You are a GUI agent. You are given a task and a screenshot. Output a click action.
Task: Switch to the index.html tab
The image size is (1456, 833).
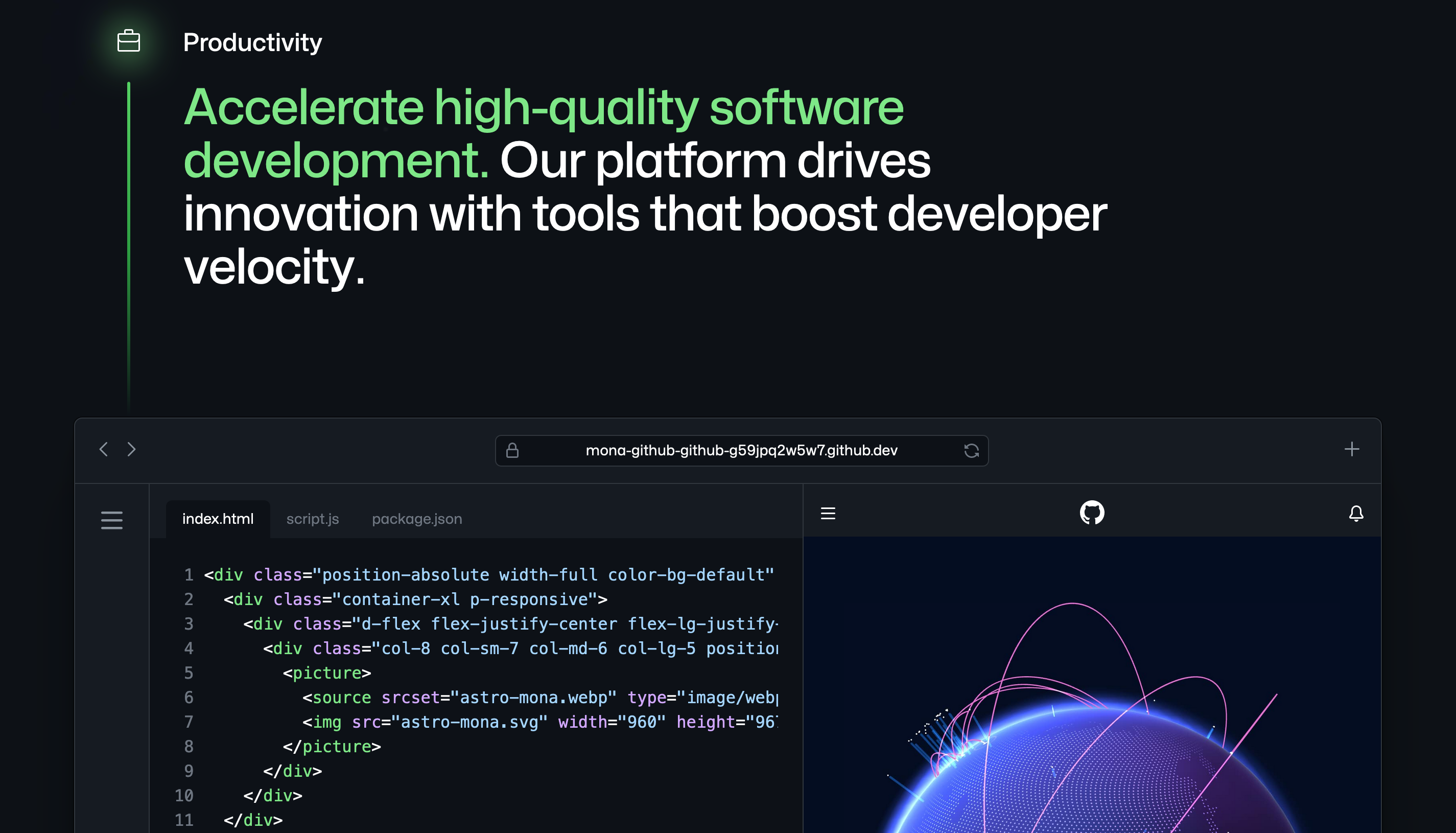[x=218, y=519]
